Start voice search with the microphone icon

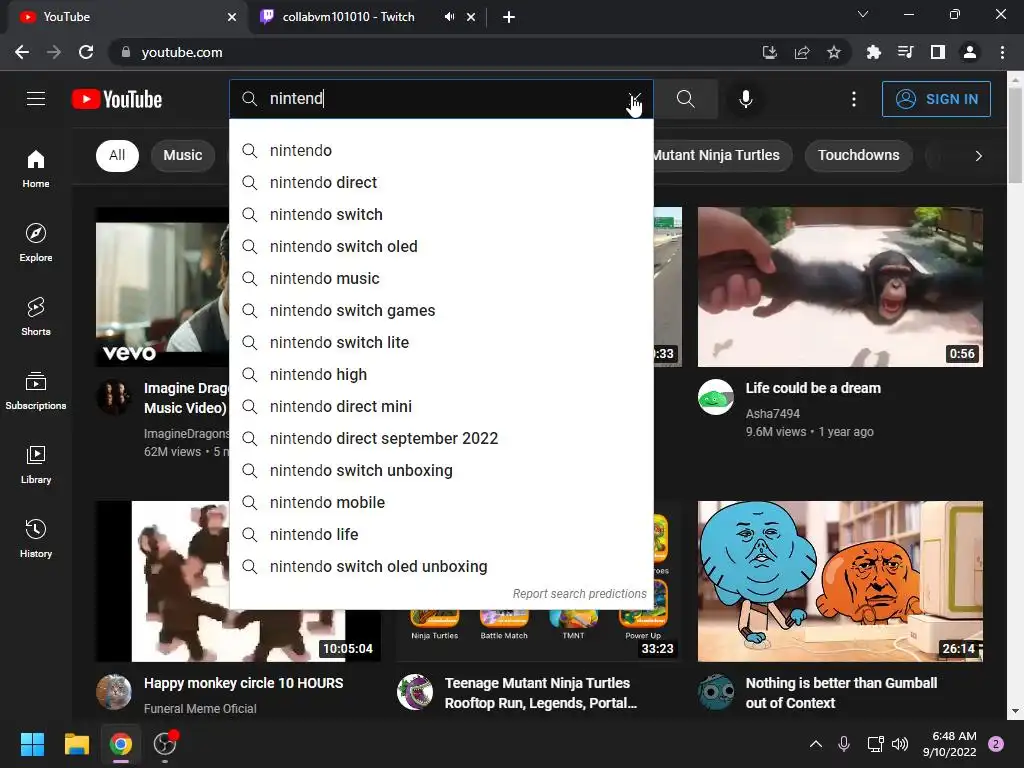click(746, 99)
